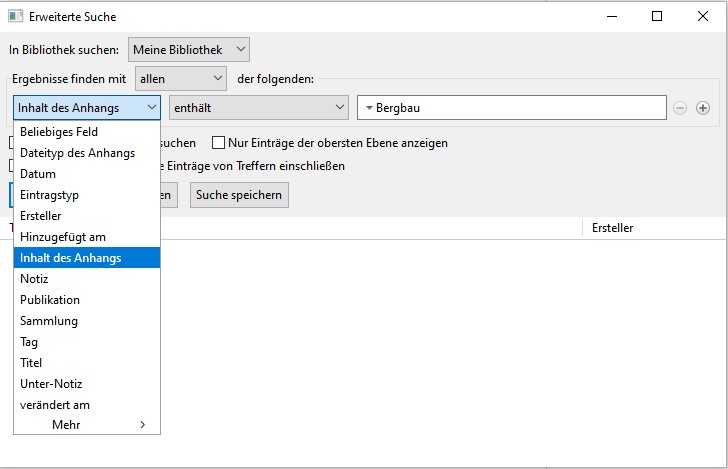This screenshot has height=469, width=728.
Task: Select 'Beliebiges Feld' from the list
Action: click(59, 132)
